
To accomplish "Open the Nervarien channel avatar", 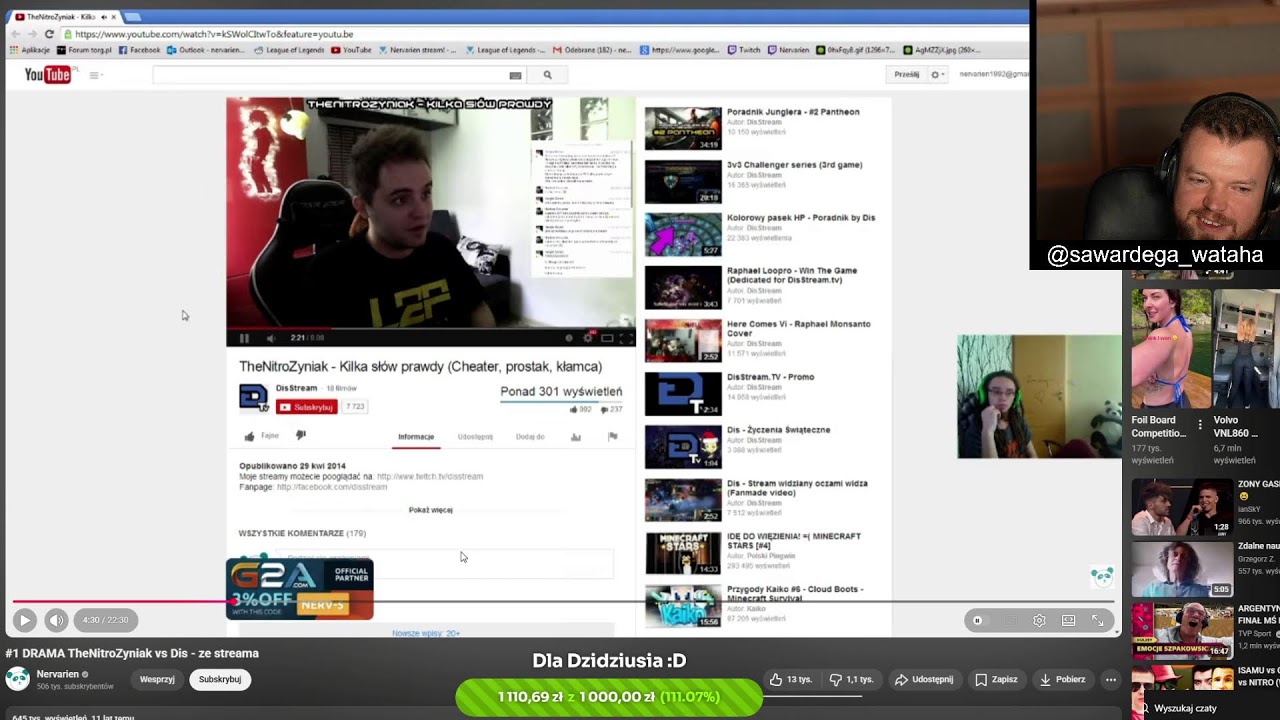I will point(17,679).
